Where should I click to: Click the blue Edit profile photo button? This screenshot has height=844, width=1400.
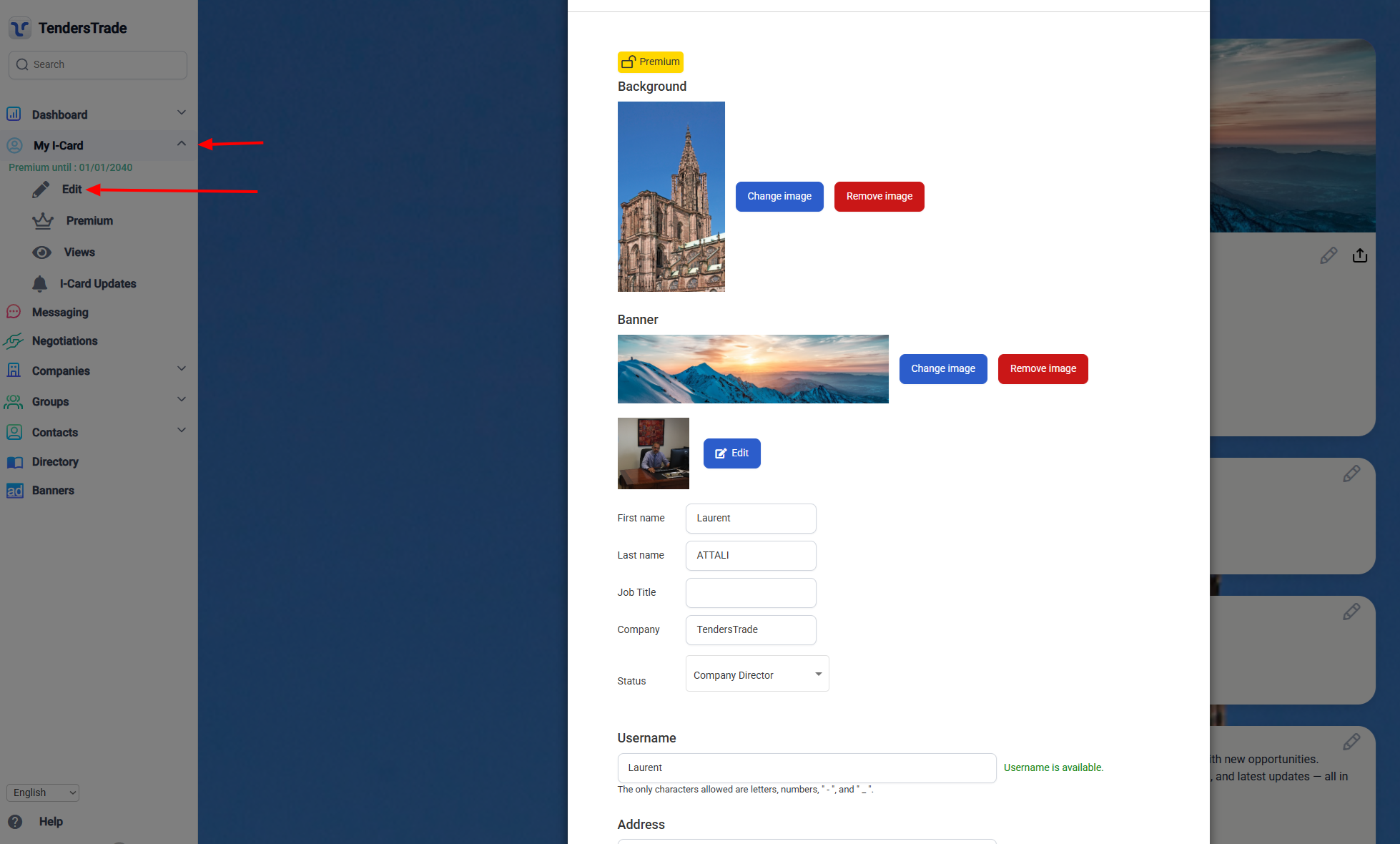[731, 453]
